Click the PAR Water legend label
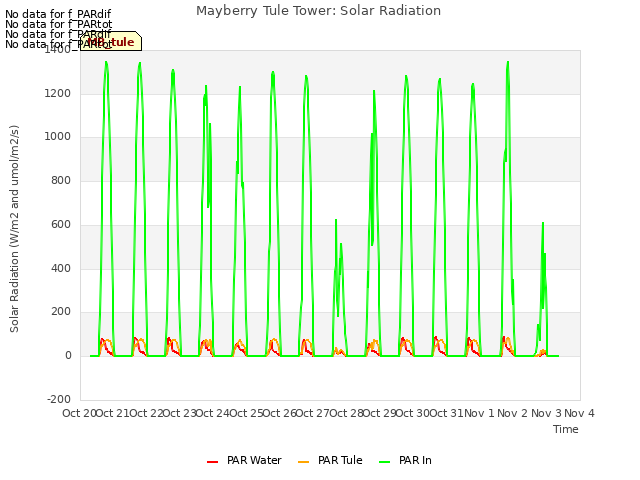The width and height of the screenshot is (640, 480). [x=254, y=460]
